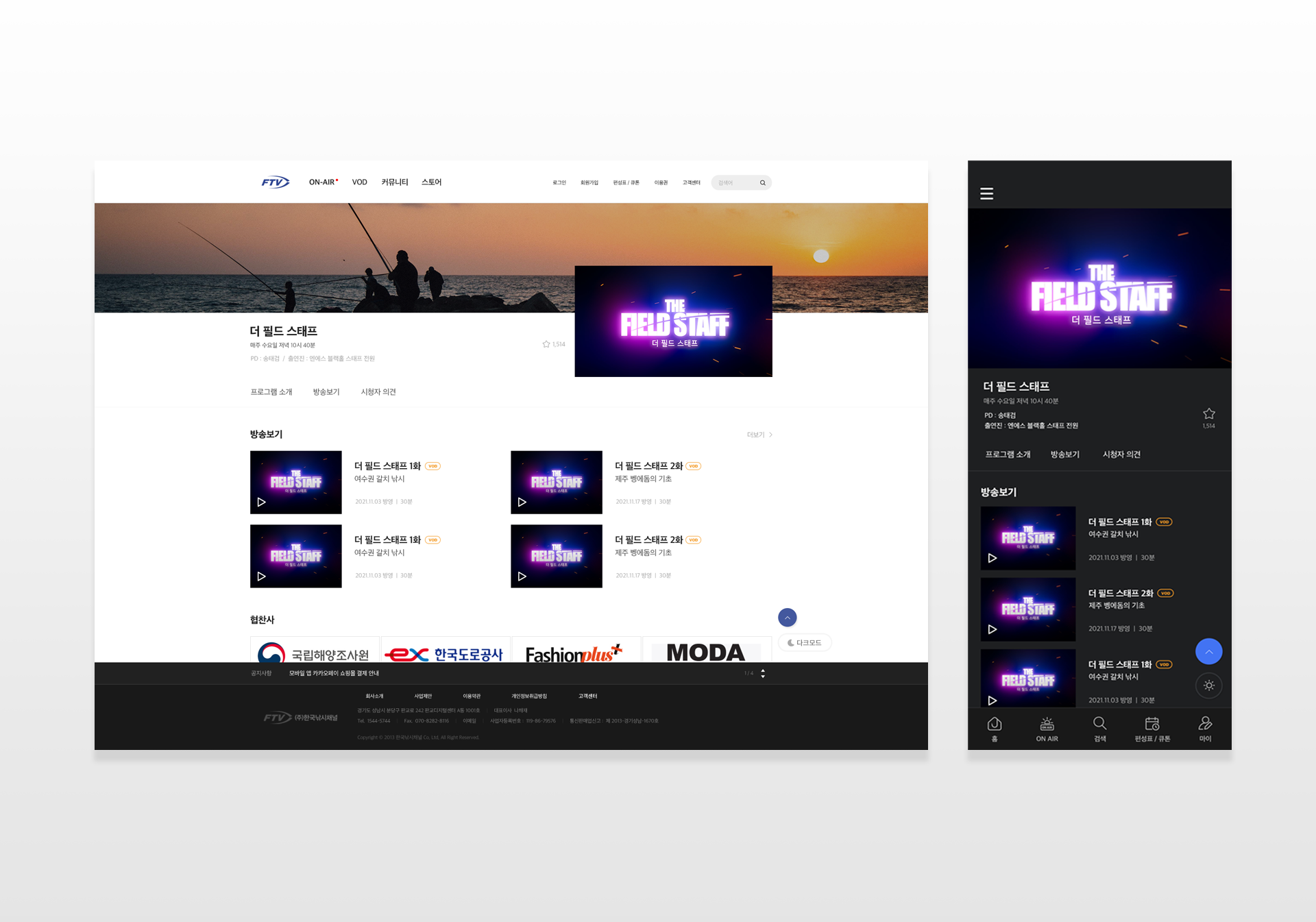The width and height of the screenshot is (1316, 922).
Task: Switch to light mode via sun button
Action: (x=1208, y=686)
